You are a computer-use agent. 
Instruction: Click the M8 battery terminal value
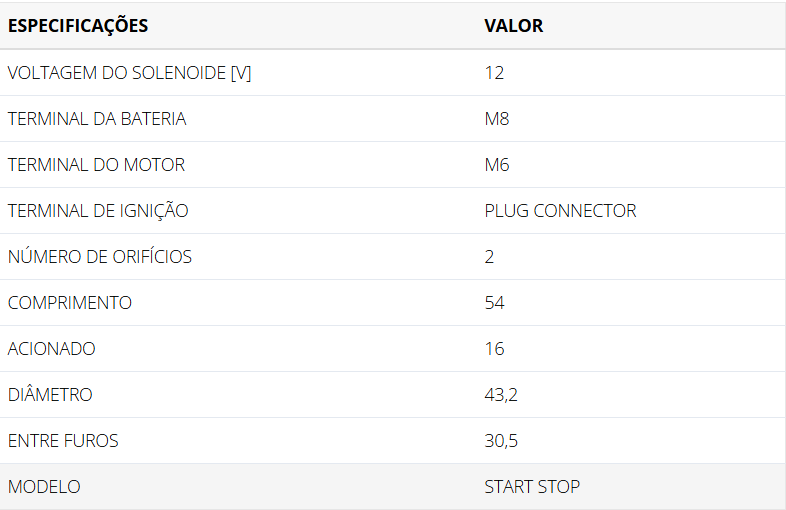pos(497,119)
